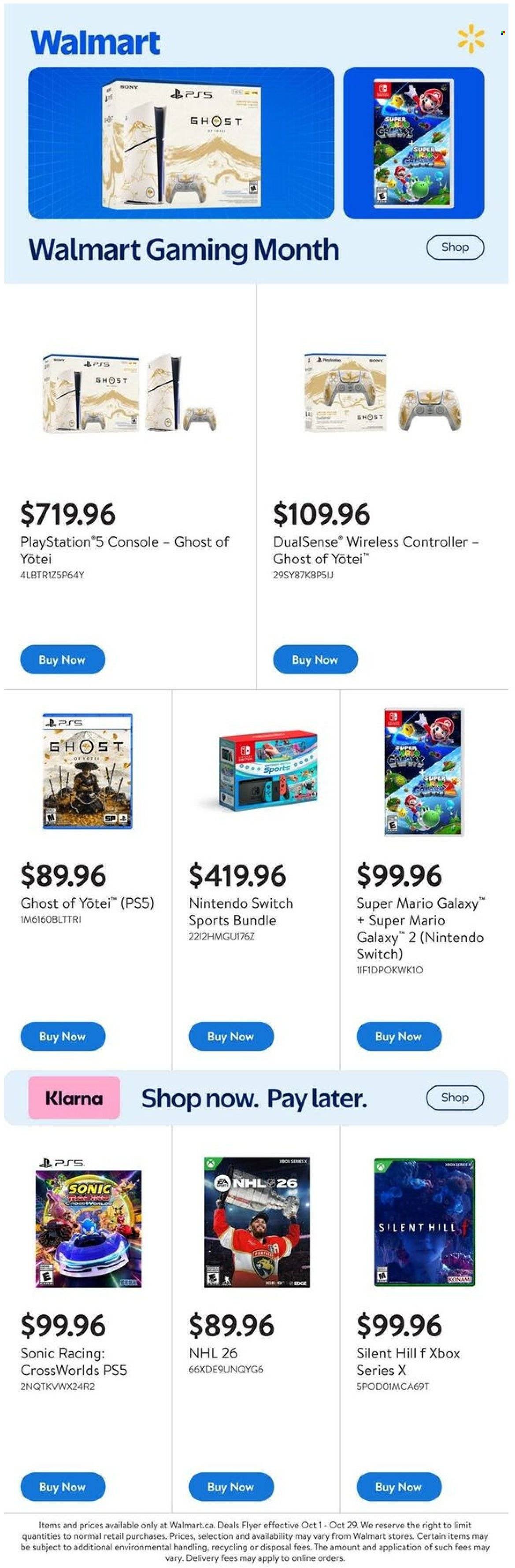The width and height of the screenshot is (515, 1568).
Task: Buy the DualSense Wireless Controller
Action: pyautogui.click(x=315, y=660)
